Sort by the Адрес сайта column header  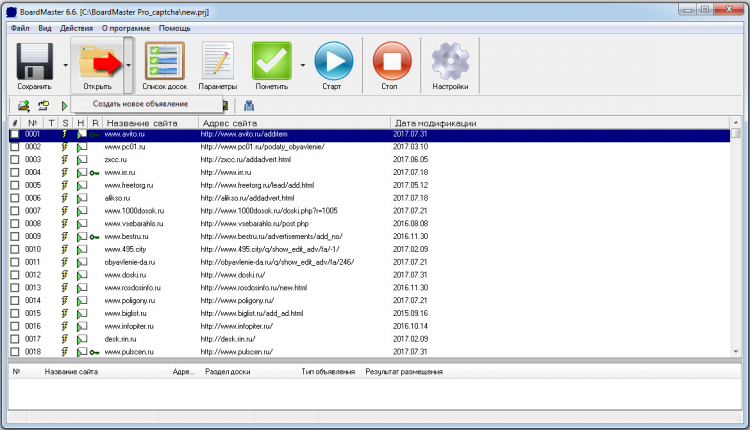click(295, 123)
